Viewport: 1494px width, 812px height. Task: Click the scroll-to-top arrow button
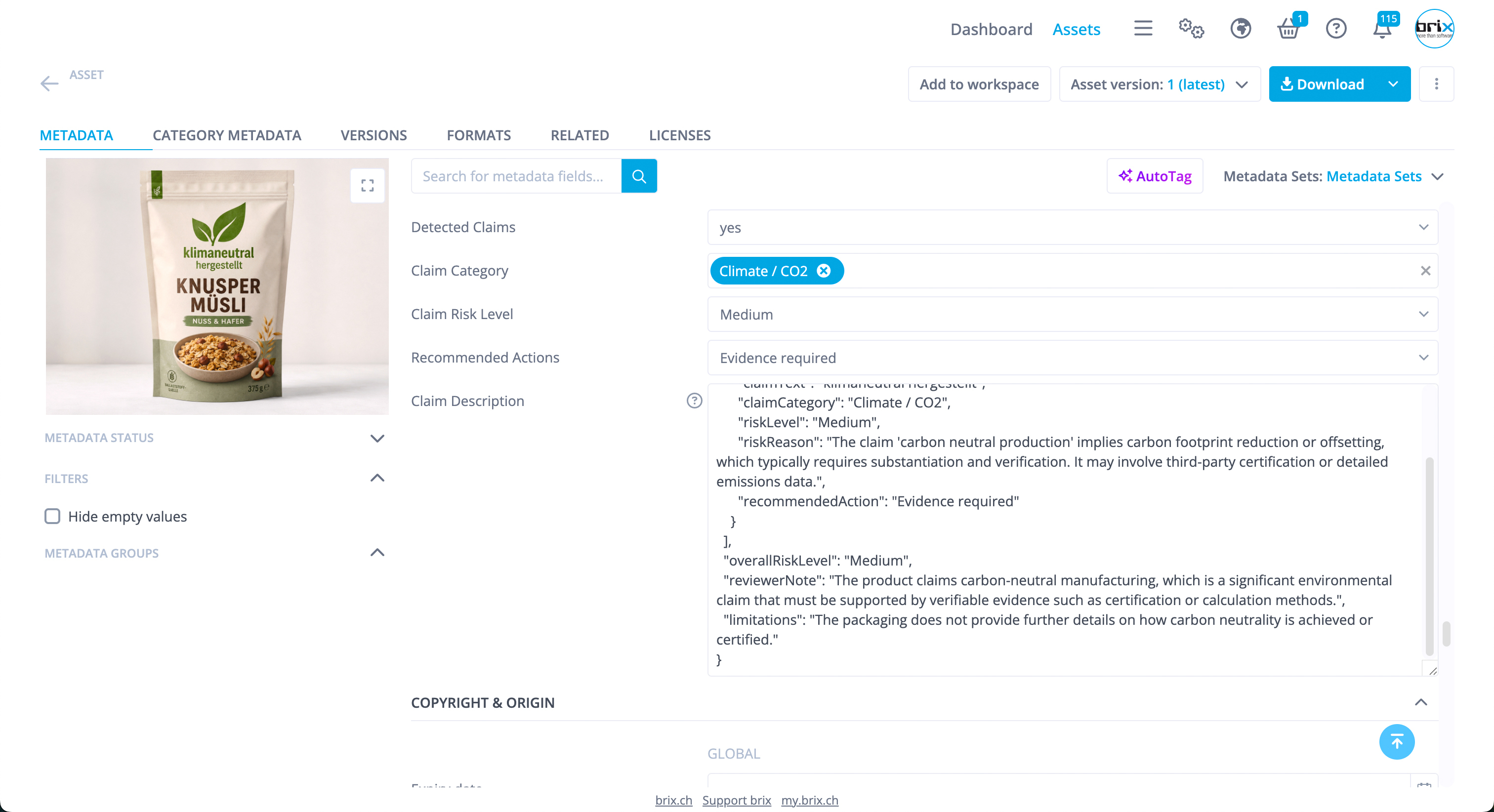coord(1397,742)
